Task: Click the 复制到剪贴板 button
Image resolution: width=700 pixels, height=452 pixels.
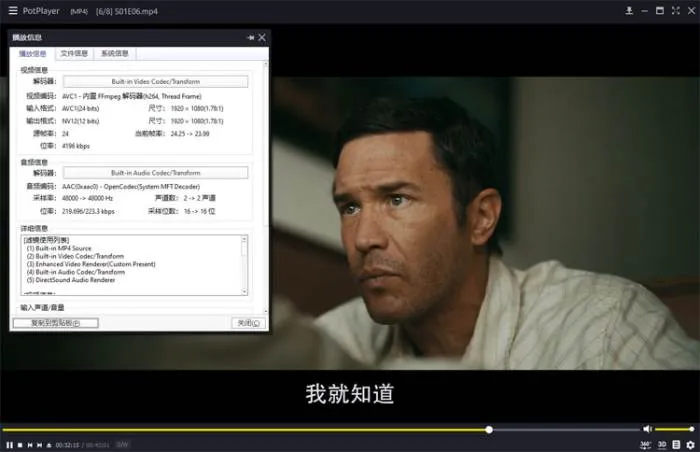Action: tap(56, 323)
